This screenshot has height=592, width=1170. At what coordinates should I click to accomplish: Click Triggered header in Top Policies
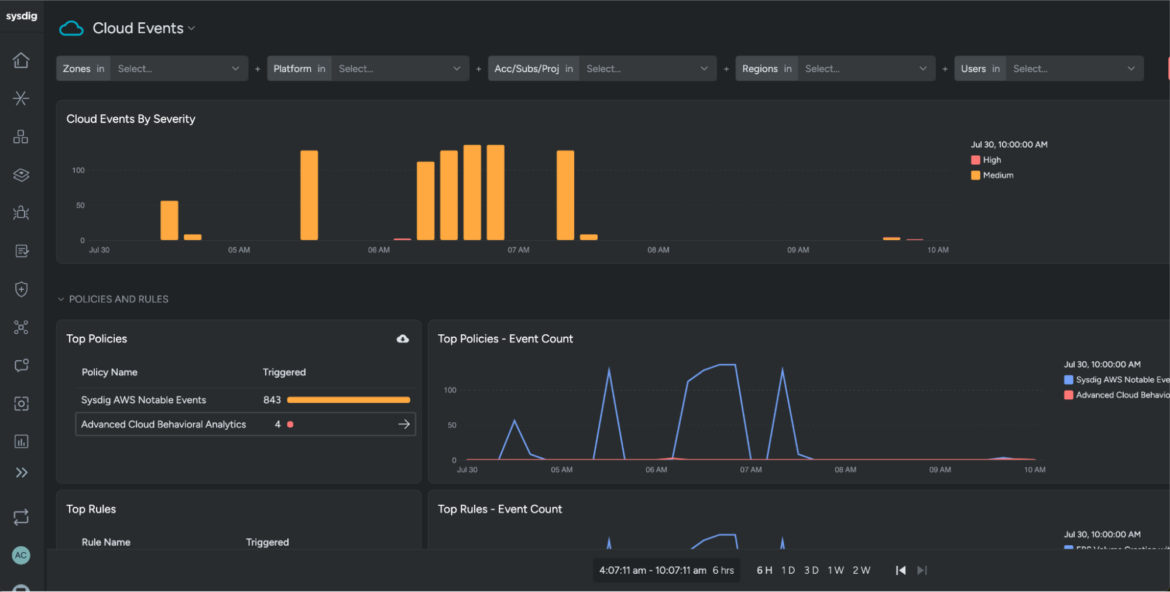point(284,372)
